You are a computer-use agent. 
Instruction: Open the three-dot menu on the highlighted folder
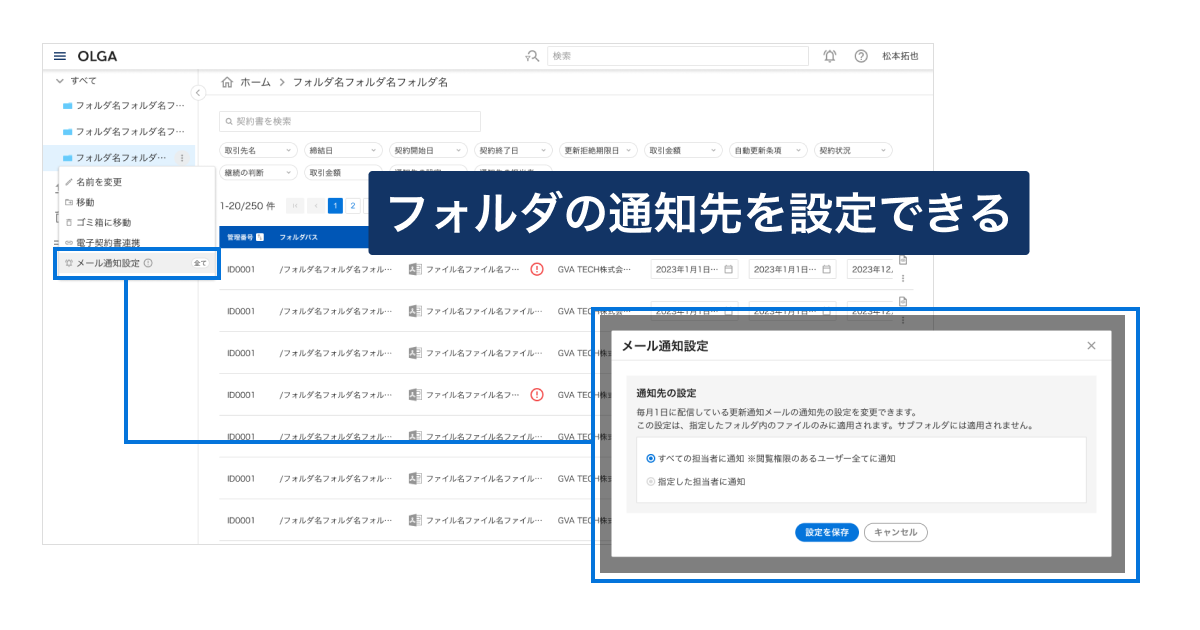pyautogui.click(x=182, y=158)
